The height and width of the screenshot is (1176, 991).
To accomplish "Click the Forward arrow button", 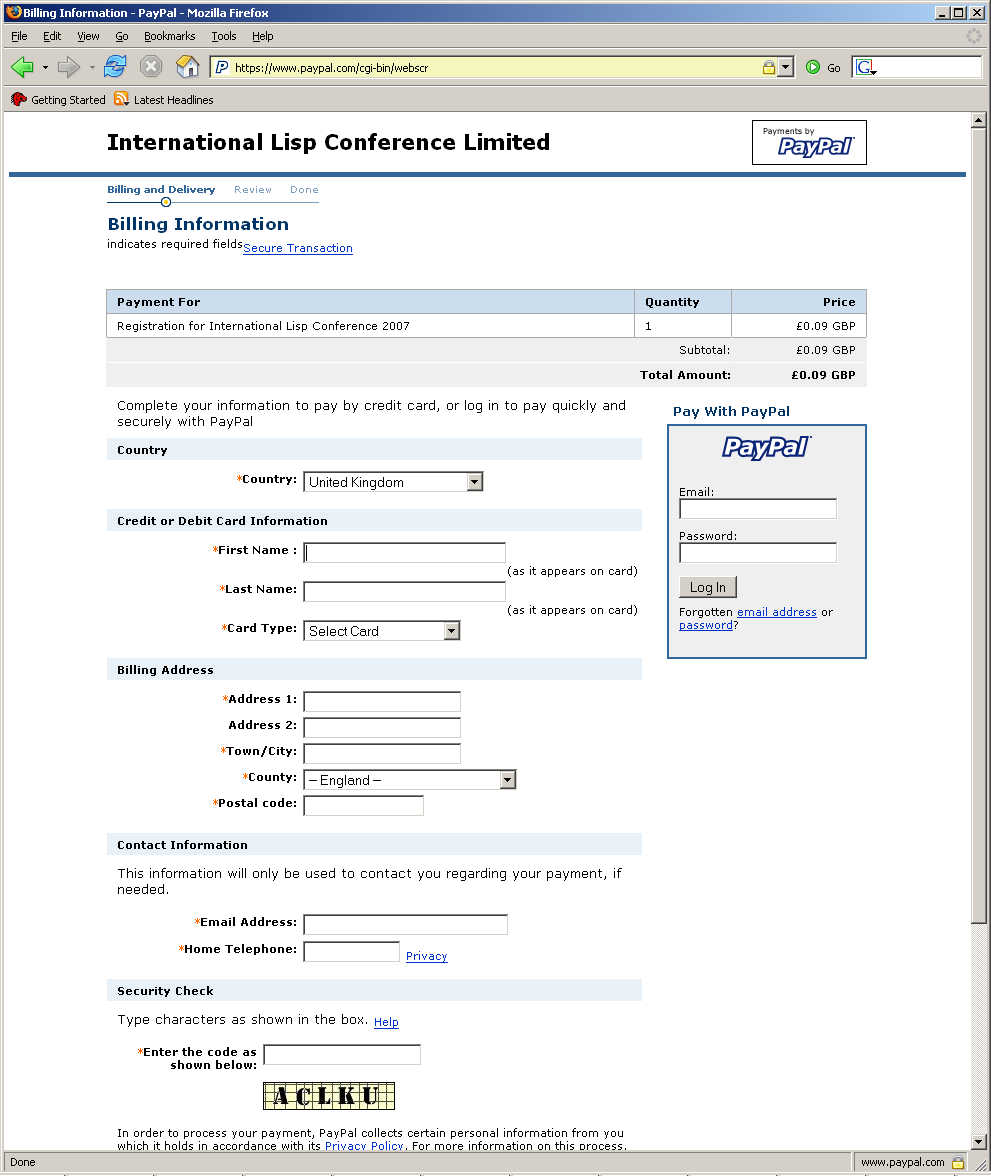I will (x=68, y=68).
